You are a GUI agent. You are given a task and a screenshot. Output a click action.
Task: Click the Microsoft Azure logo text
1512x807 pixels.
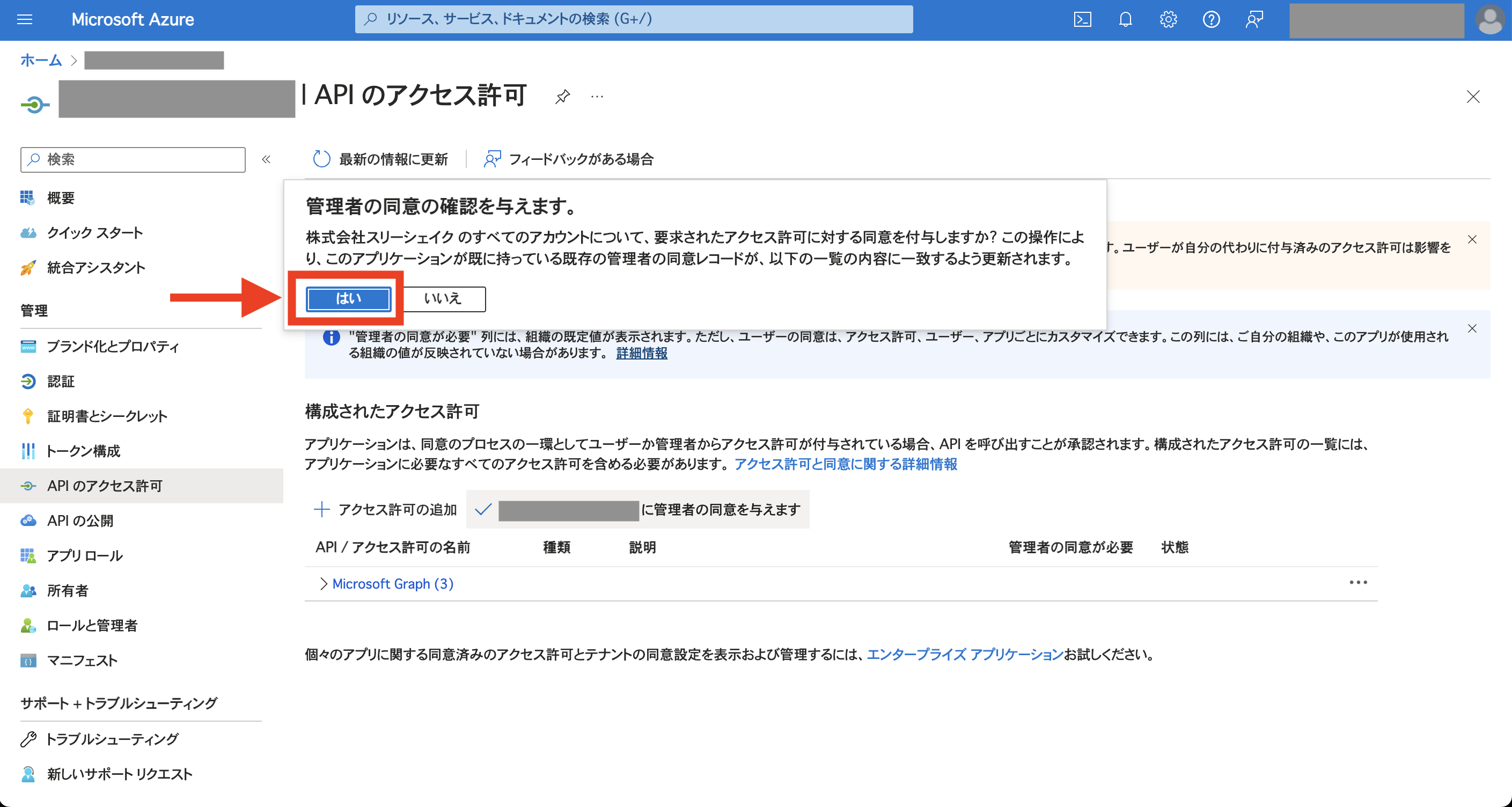click(133, 19)
